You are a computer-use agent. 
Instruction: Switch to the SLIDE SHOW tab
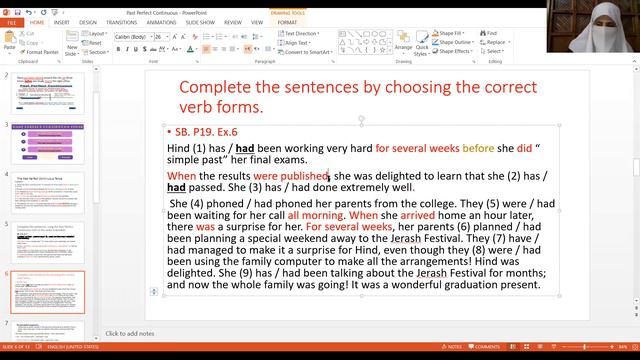(x=200, y=22)
